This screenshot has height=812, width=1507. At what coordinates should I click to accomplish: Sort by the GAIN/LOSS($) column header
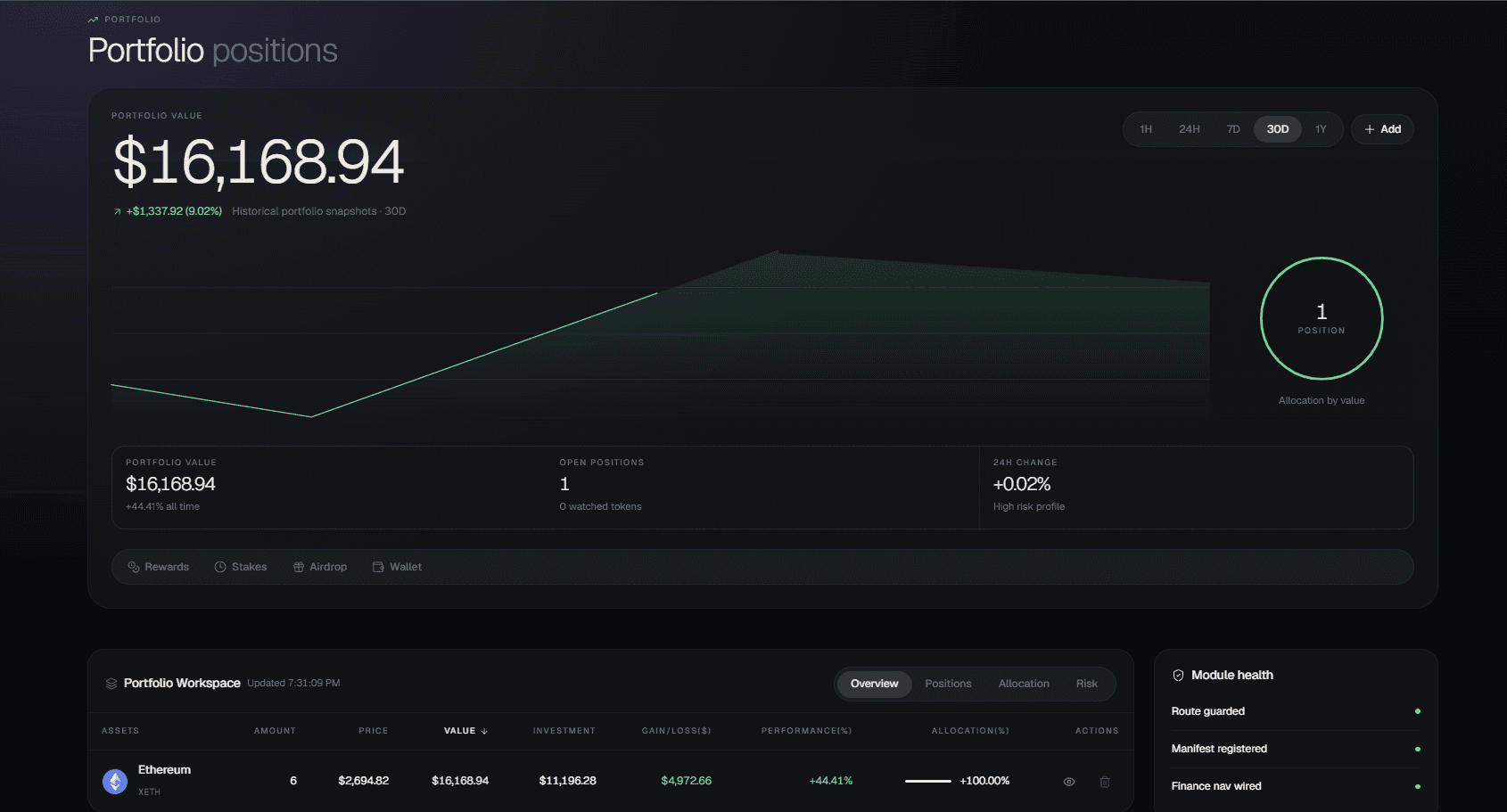(677, 731)
